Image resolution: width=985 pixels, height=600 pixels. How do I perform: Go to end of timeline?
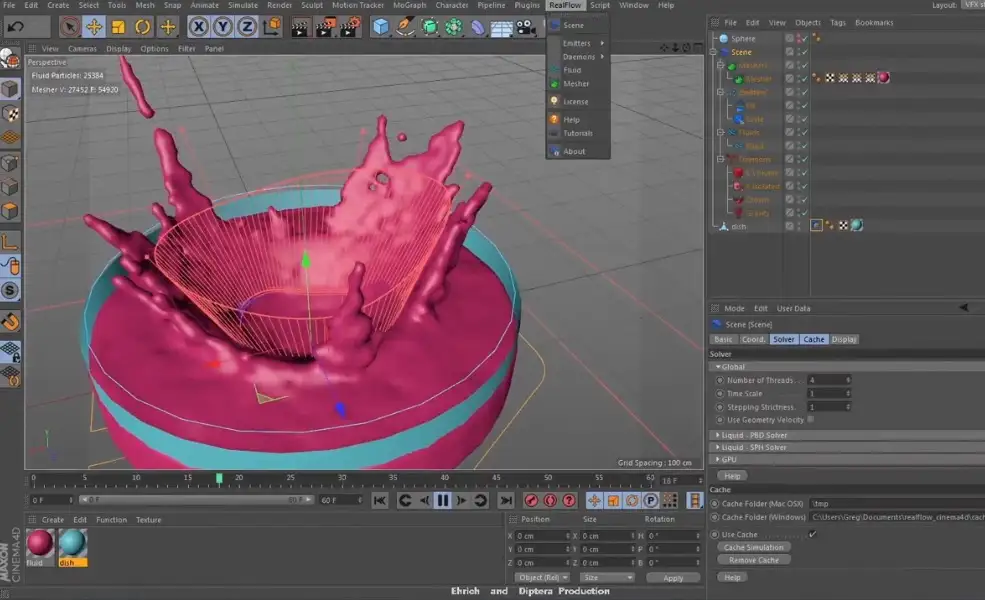pyautogui.click(x=506, y=500)
